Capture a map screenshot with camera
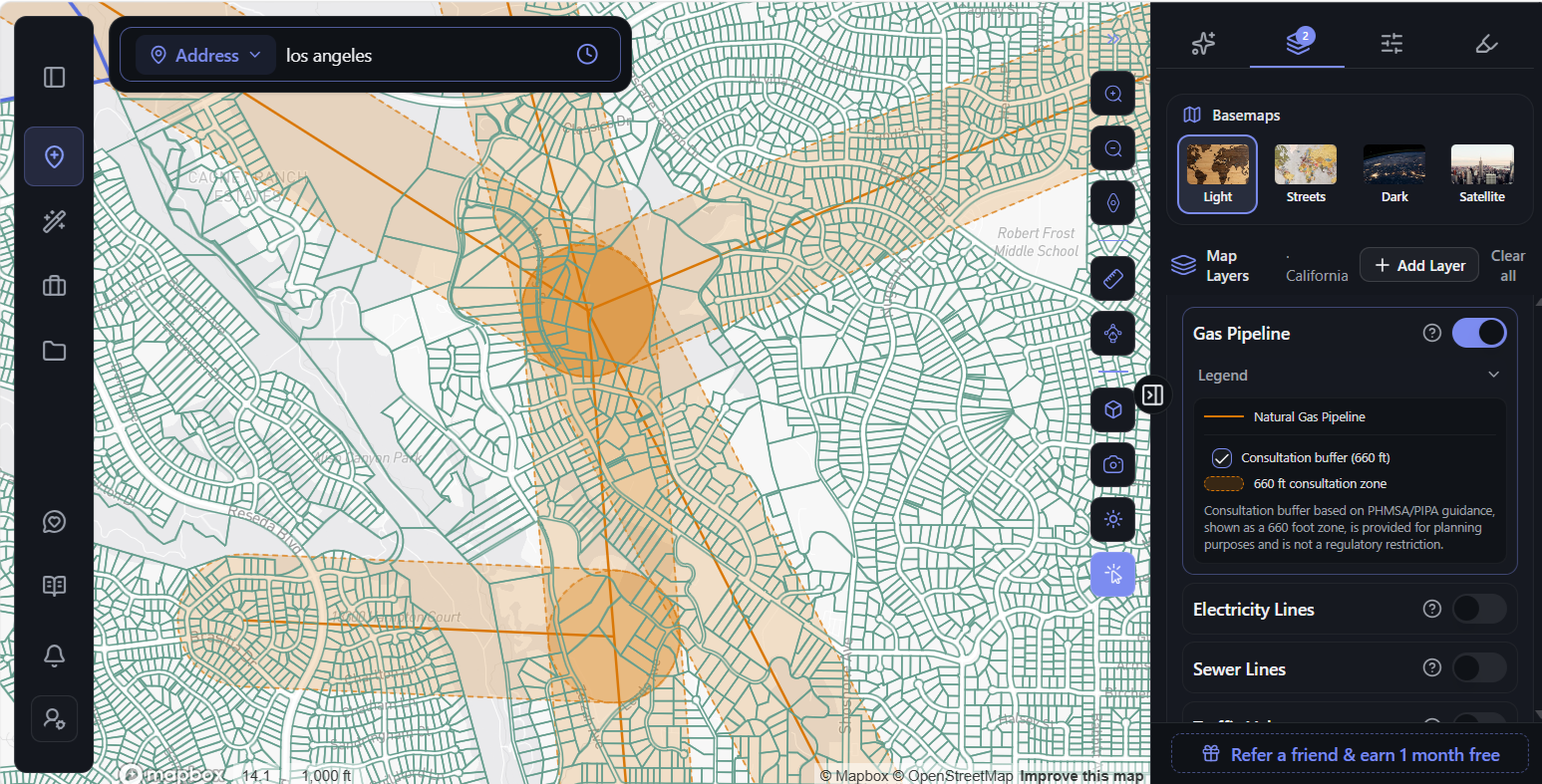1542x784 pixels. [1113, 464]
